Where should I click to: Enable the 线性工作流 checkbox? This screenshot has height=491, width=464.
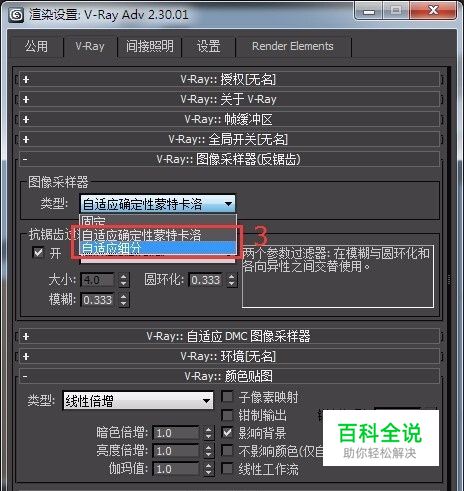tap(227, 469)
